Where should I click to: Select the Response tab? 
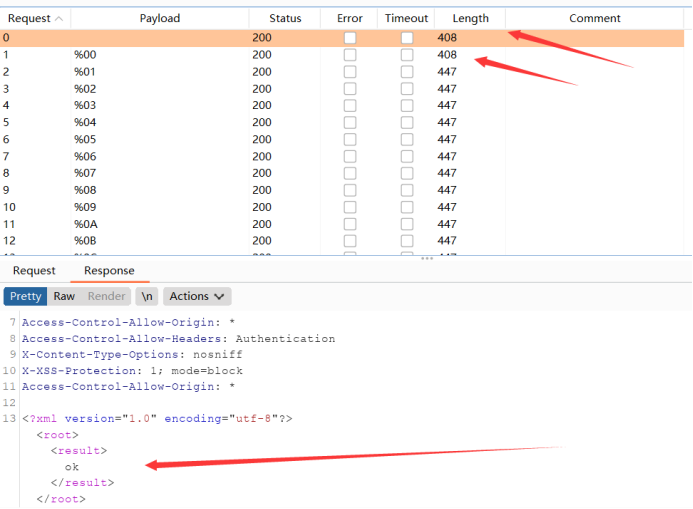pos(109,271)
